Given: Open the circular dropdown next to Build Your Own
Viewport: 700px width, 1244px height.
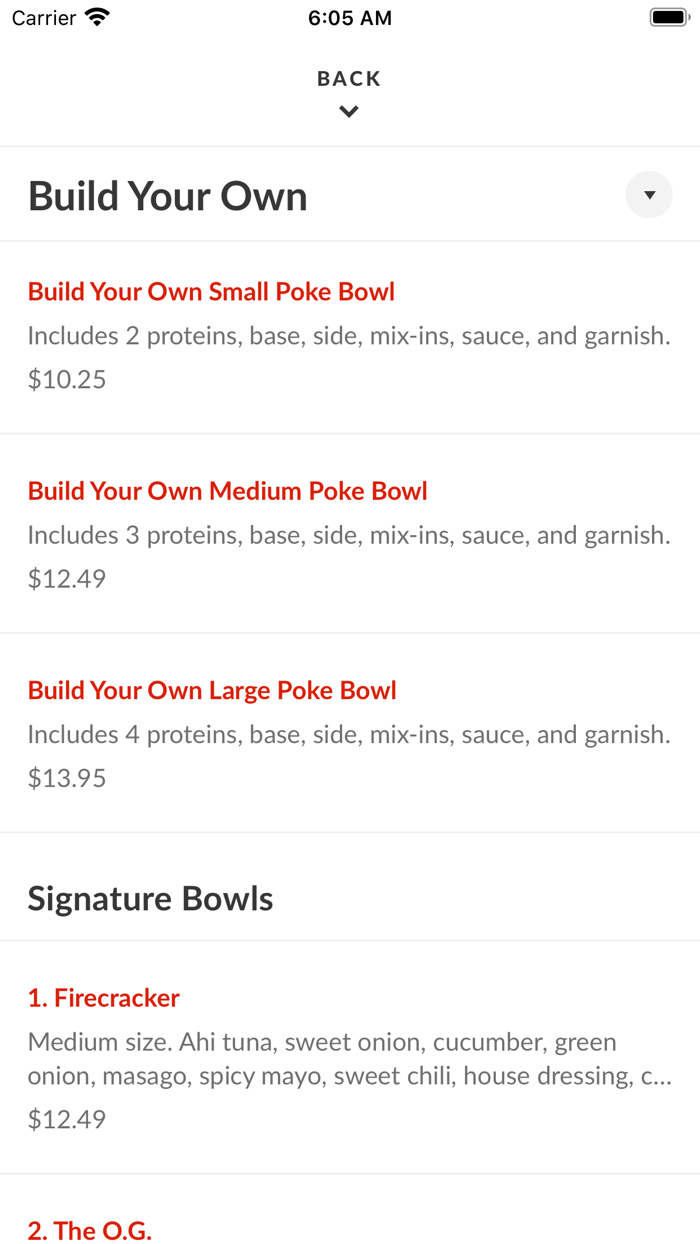Looking at the screenshot, I should pos(648,194).
